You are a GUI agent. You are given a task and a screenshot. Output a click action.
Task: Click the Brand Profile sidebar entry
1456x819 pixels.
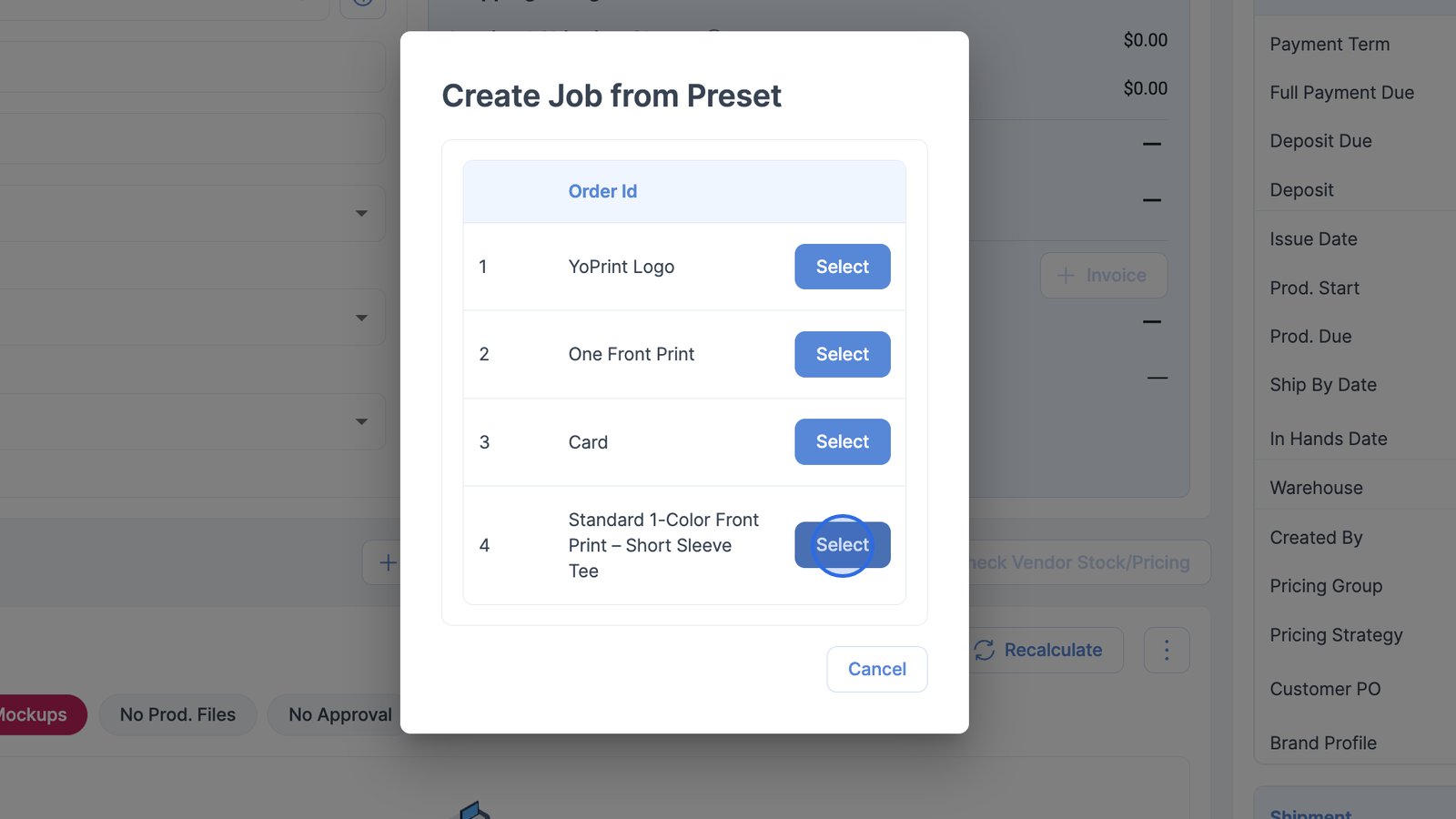(1323, 743)
